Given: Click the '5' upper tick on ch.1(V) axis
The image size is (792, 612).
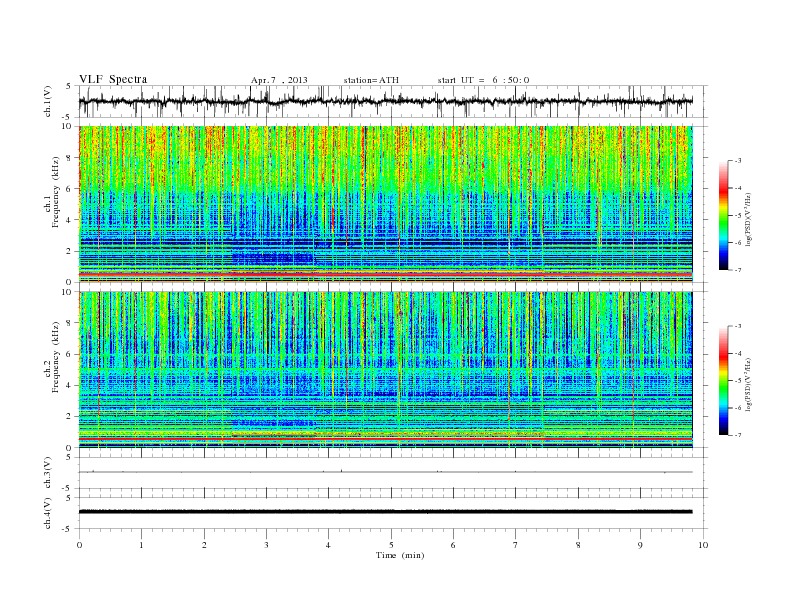Looking at the screenshot, I should tap(69, 87).
